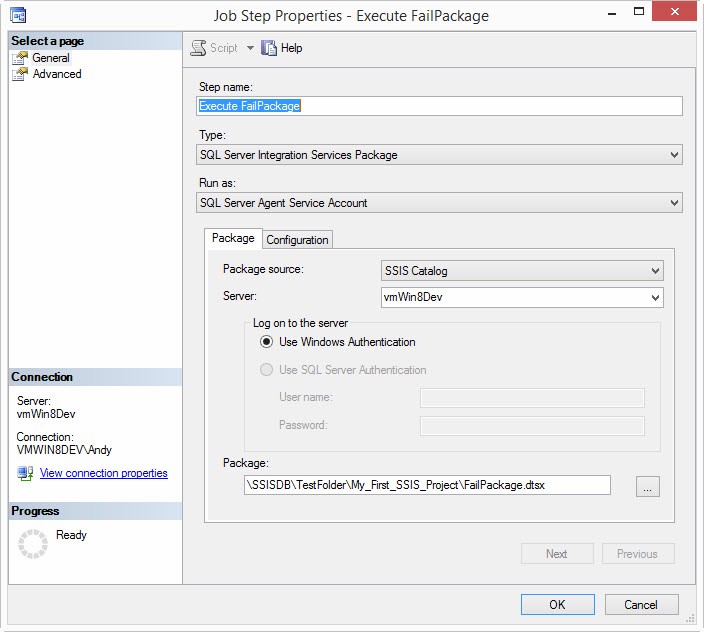Expand the Run as dropdown
Viewport: 704px width, 632px height.
coord(675,203)
